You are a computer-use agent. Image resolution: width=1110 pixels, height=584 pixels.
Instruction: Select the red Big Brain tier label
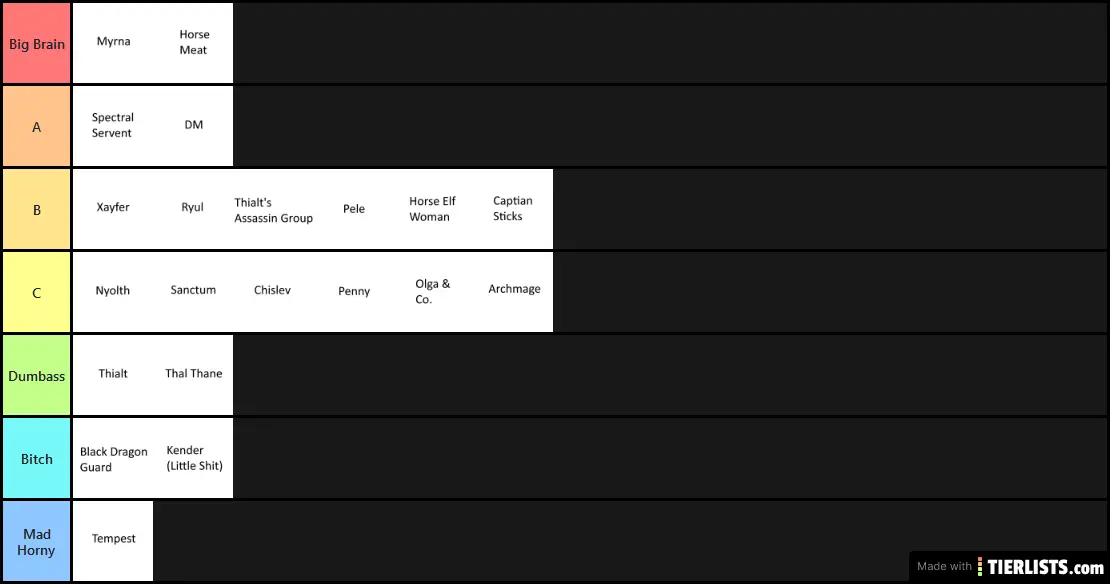coord(37,43)
